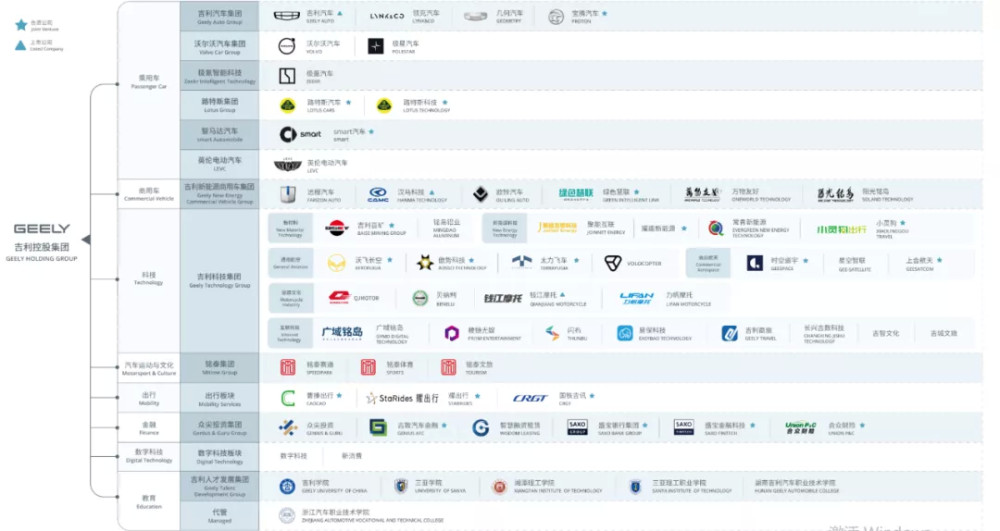Viewport: 1000px width, 531px height.
Task: Click the blue Ekeybao Technology square logo
Action: click(x=625, y=333)
